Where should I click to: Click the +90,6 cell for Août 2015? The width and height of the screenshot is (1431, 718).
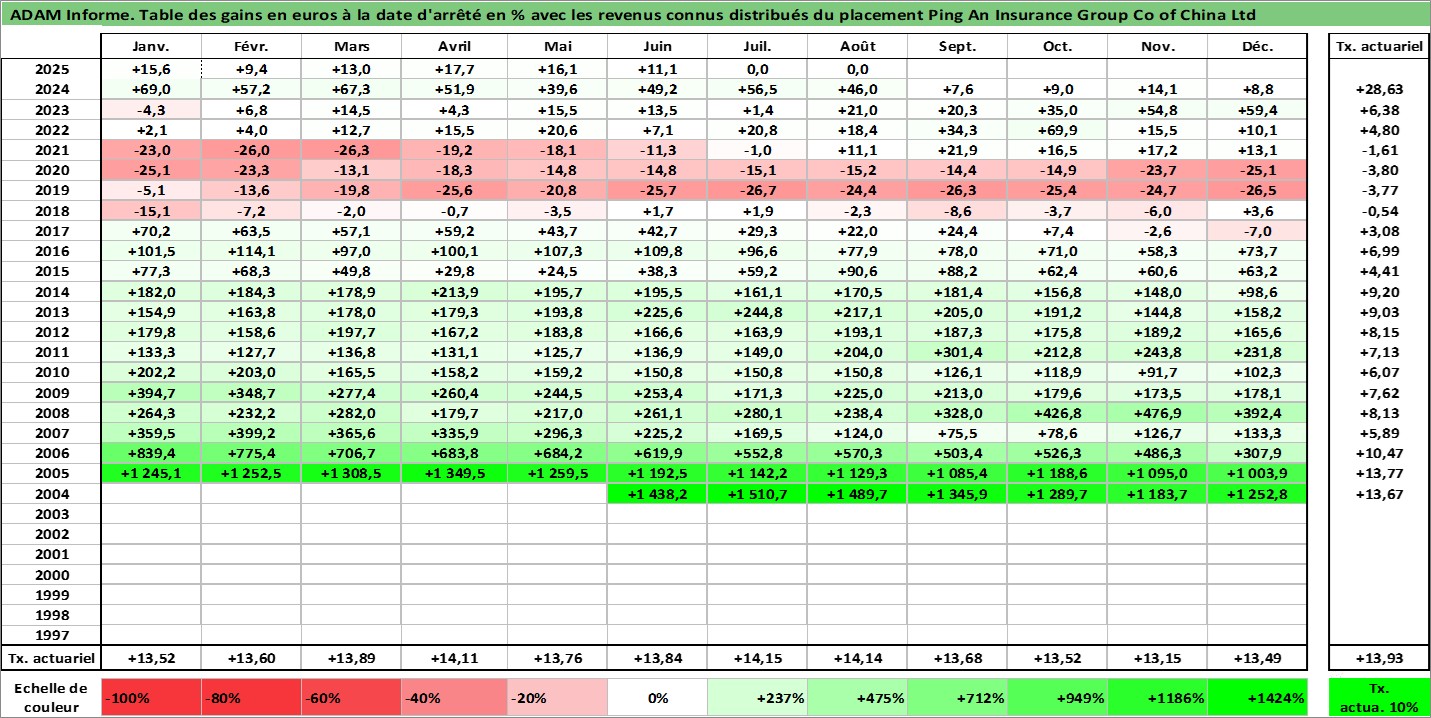pyautogui.click(x=857, y=271)
